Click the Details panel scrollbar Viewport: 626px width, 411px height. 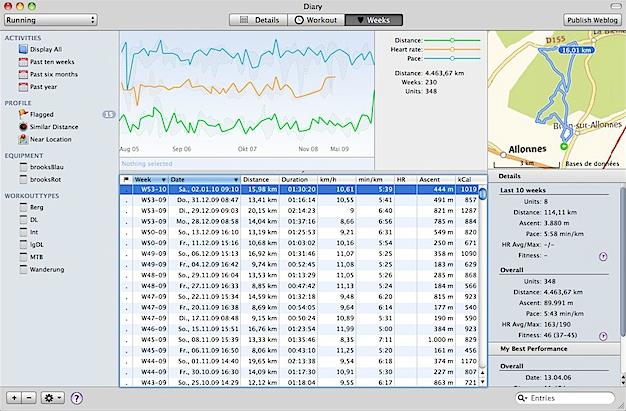coord(622,260)
